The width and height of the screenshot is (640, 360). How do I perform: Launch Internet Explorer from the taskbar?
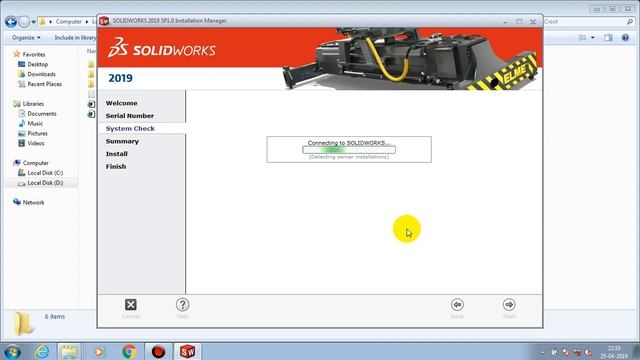click(x=42, y=351)
